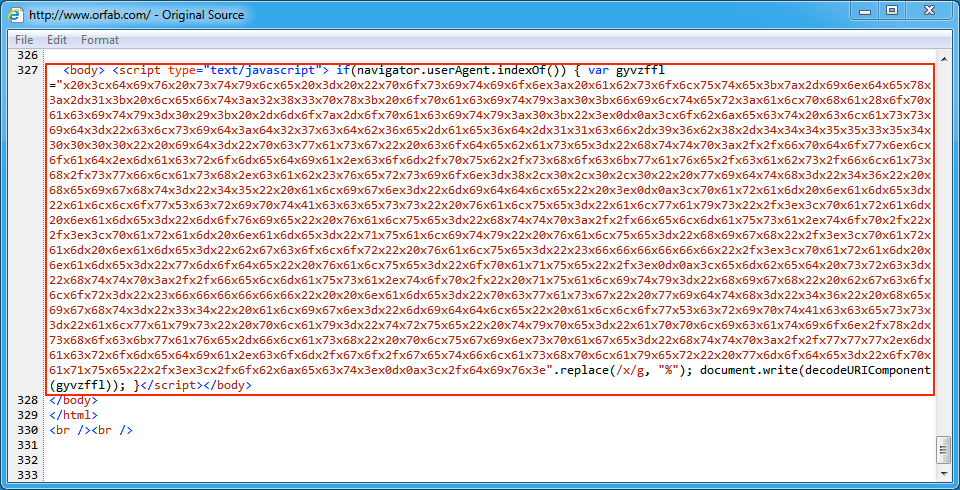Click the <br /><br /> text on line 330
Viewport: 960px width, 490px height.
click(x=91, y=430)
